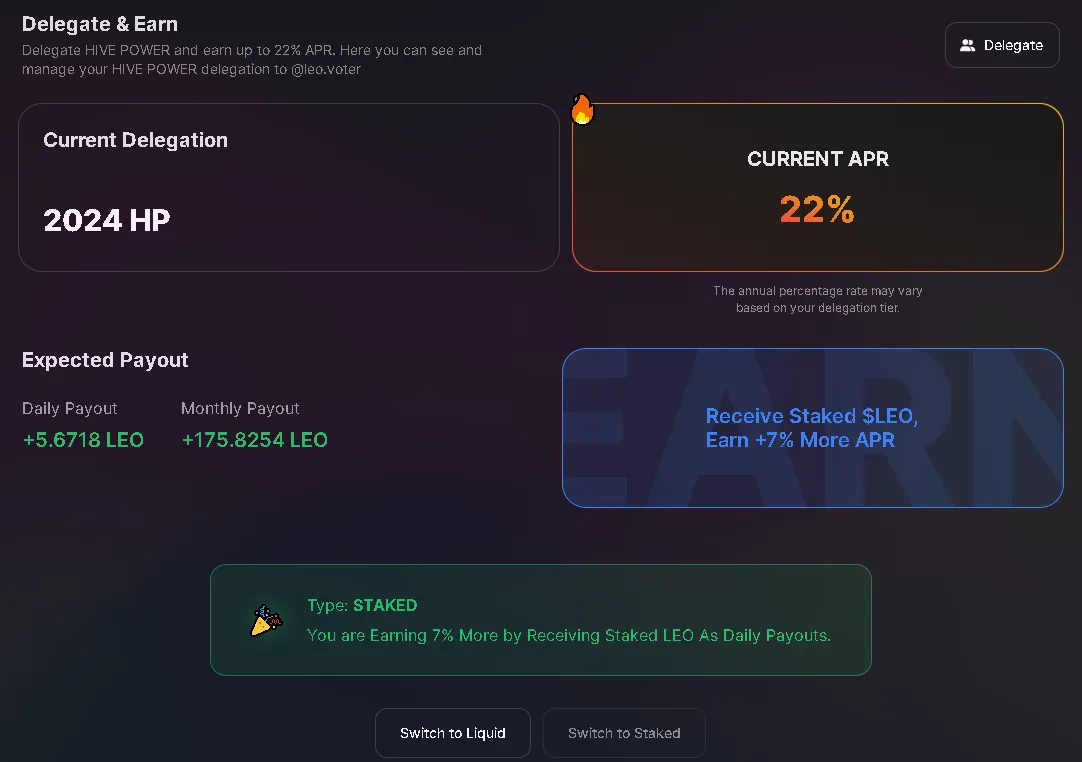
Task: Click the Current APR 22% card
Action: [x=818, y=187]
